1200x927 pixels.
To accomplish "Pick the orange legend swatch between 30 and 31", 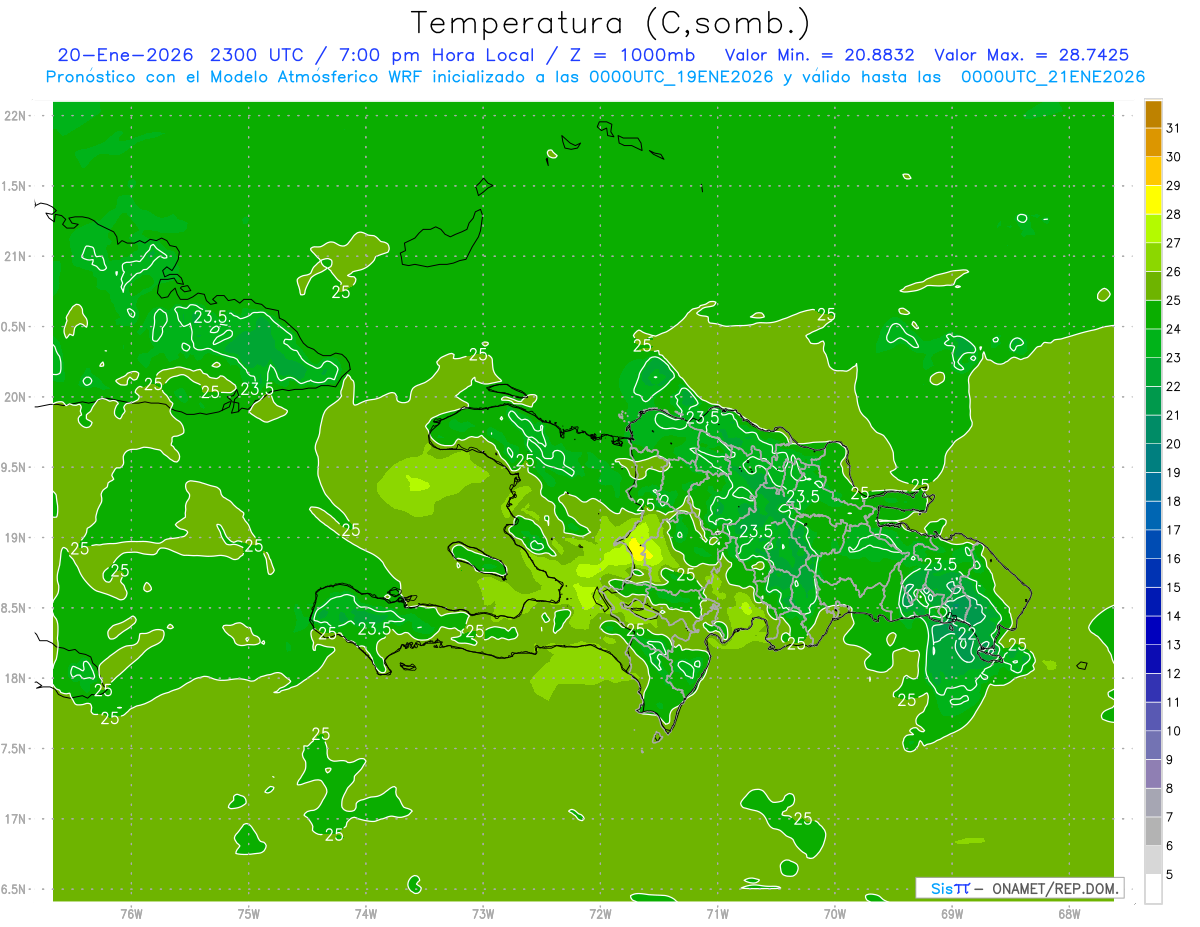I will (1153, 143).
